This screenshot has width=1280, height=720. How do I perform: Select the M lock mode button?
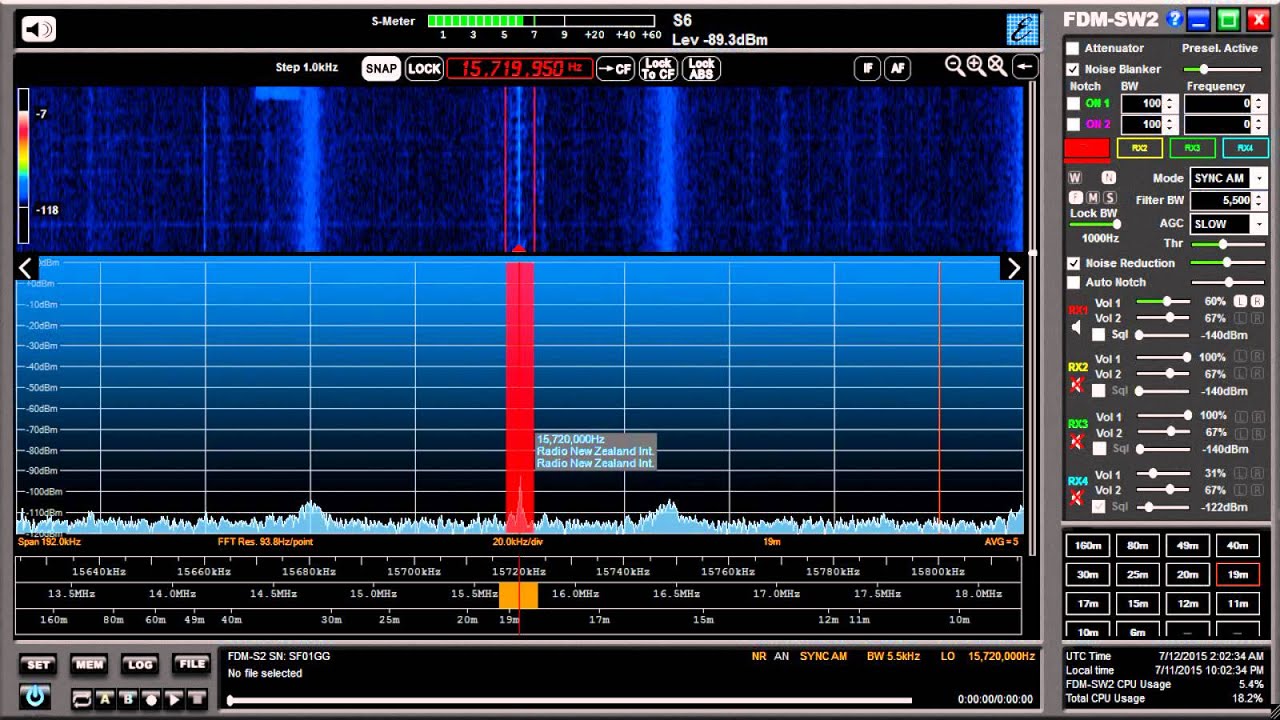[x=1093, y=197]
